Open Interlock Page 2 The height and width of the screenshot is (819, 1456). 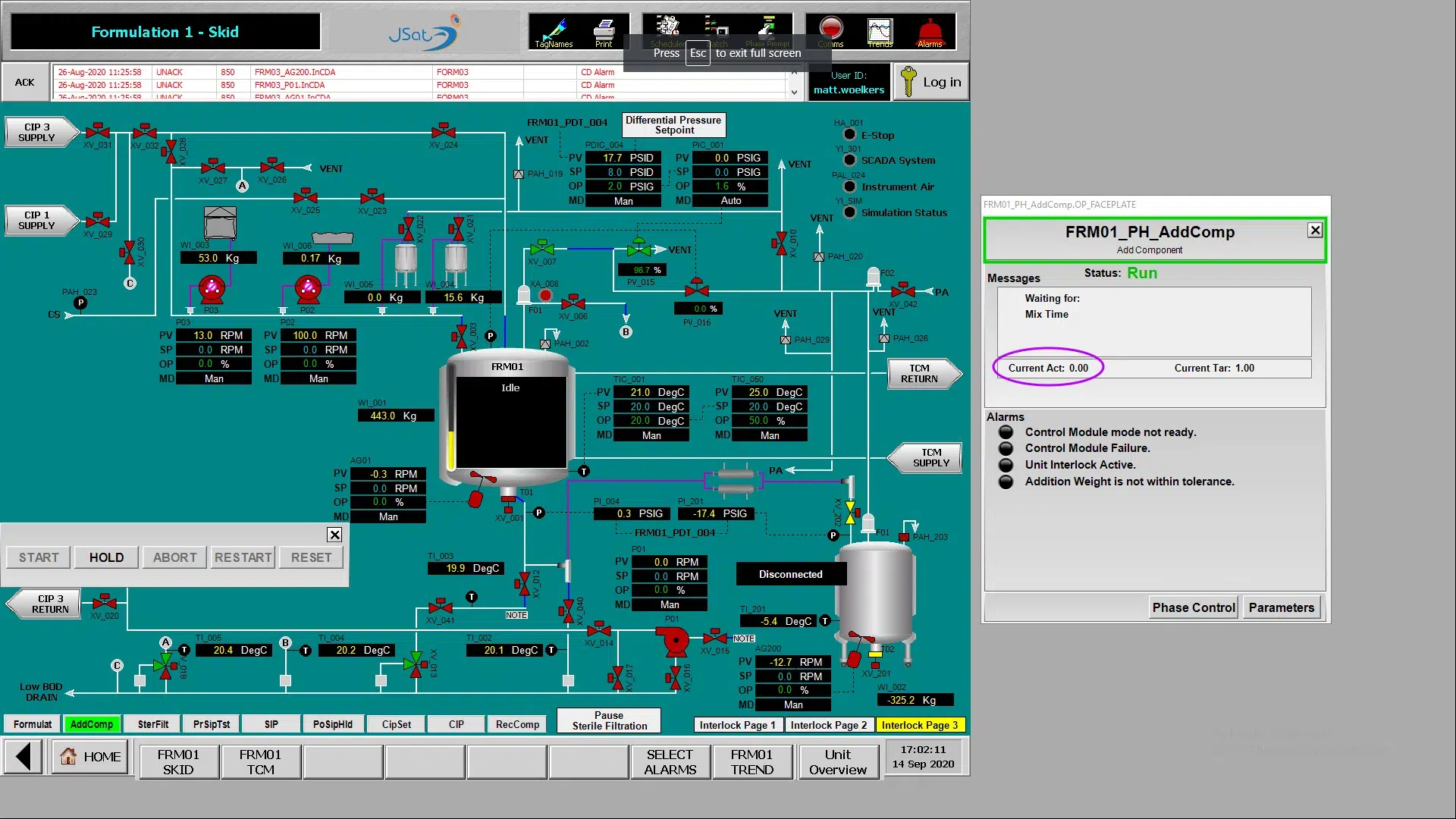click(x=828, y=725)
